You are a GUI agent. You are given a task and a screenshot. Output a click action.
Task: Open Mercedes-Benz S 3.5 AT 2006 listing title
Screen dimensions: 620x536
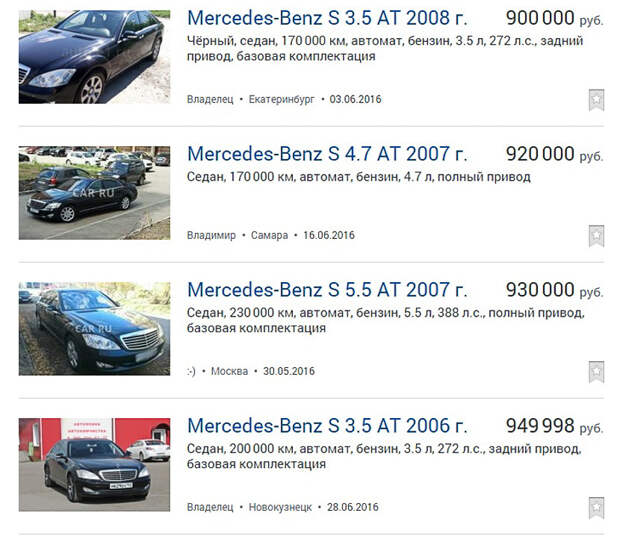click(327, 426)
